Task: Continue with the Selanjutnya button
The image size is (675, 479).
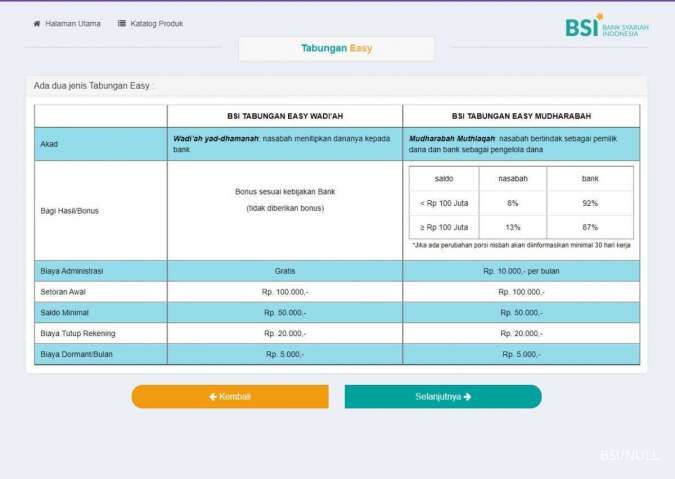Action: tap(443, 396)
